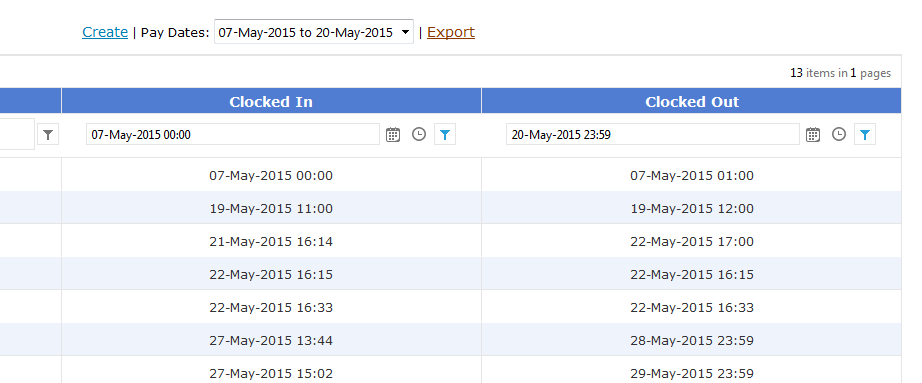Viewport: 922px width, 383px height.
Task: Sort by Clocked Out column header
Action: (692, 101)
